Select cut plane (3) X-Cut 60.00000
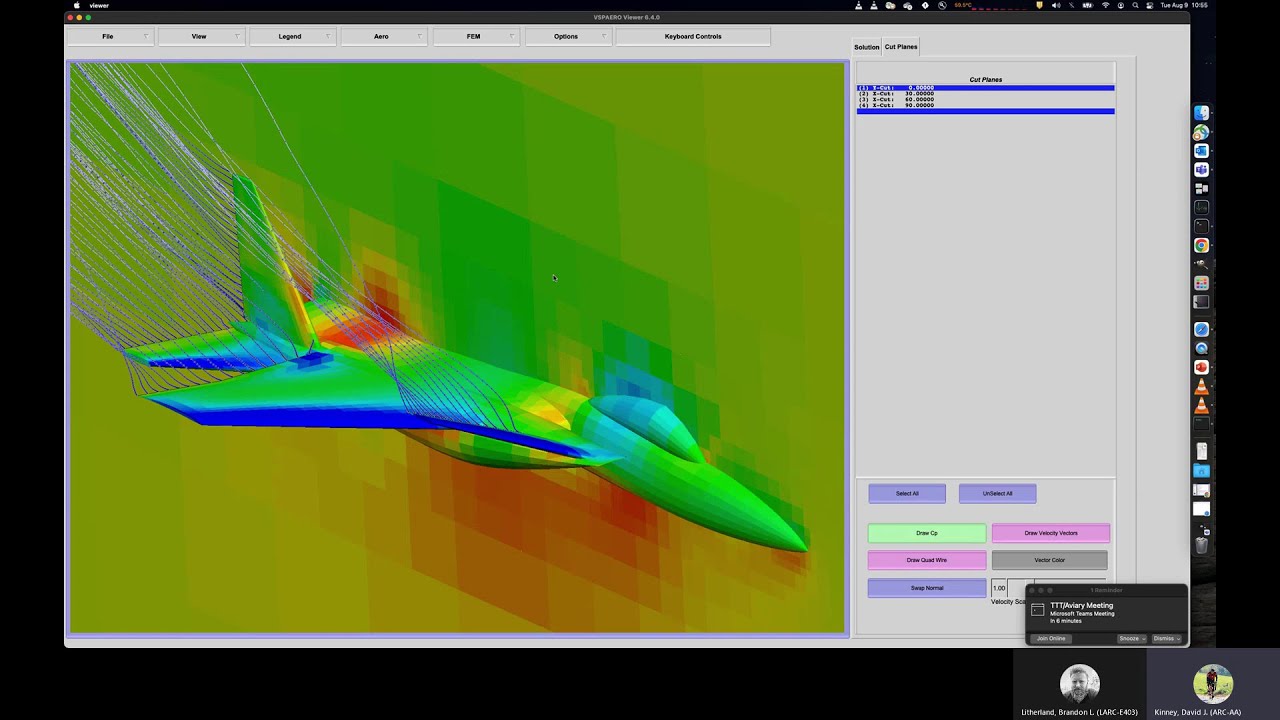 [x=985, y=100]
